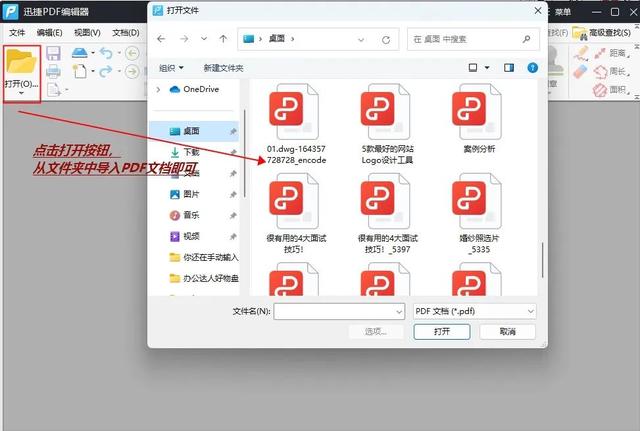640x431 pixels.
Task: Click the 取消 button
Action: tap(507, 331)
